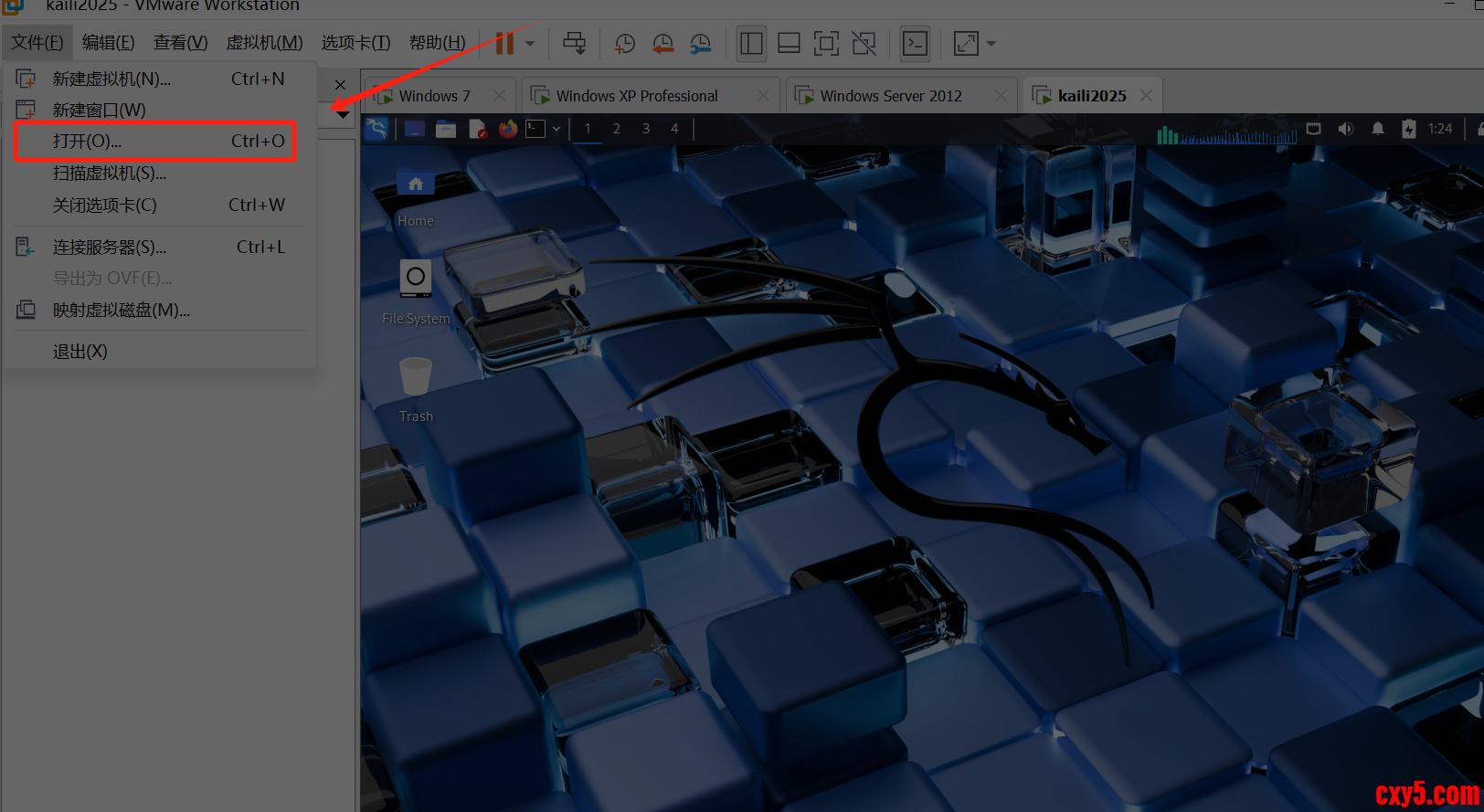
Task: Click the volume speaker icon in Kali panel
Action: (x=1345, y=129)
